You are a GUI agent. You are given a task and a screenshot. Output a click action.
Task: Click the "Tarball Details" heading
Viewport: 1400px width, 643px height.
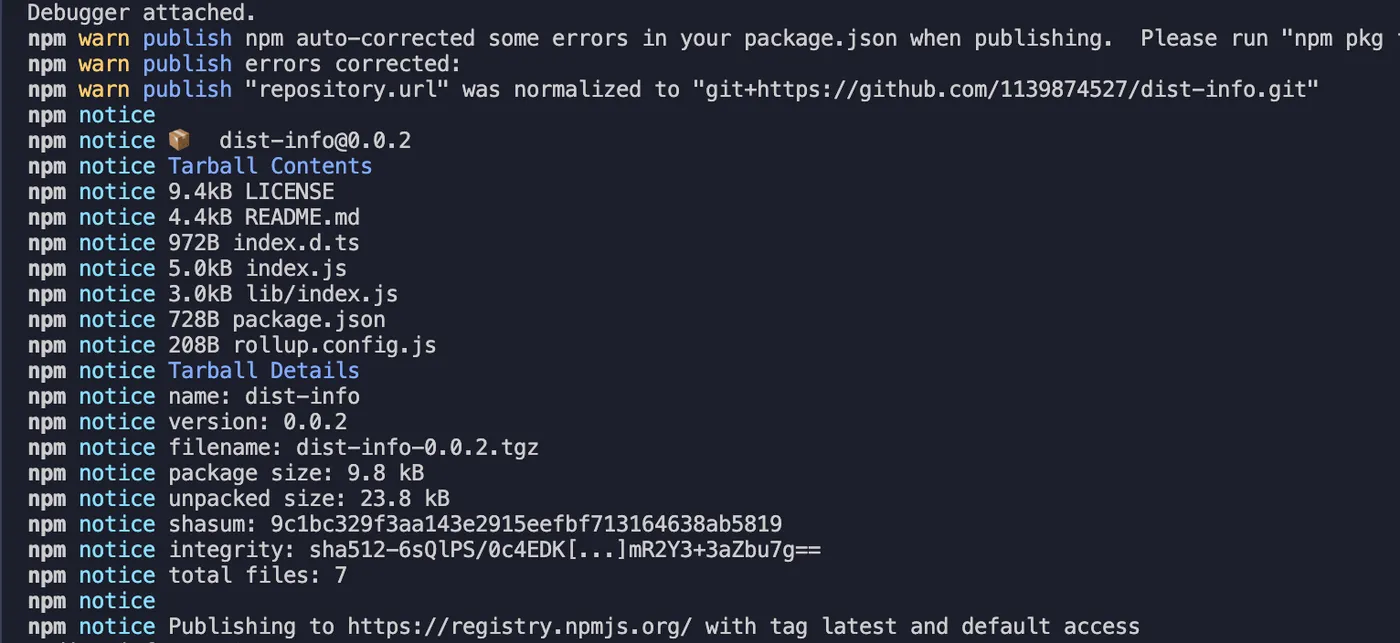click(263, 371)
